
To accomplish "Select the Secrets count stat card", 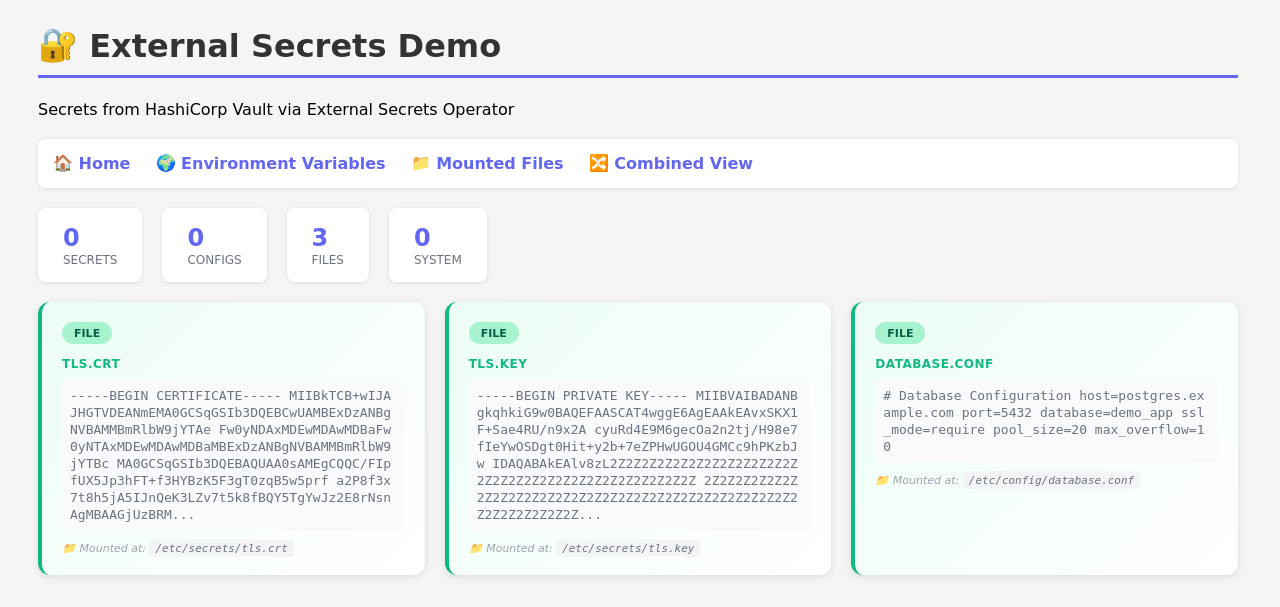I will click(90, 245).
